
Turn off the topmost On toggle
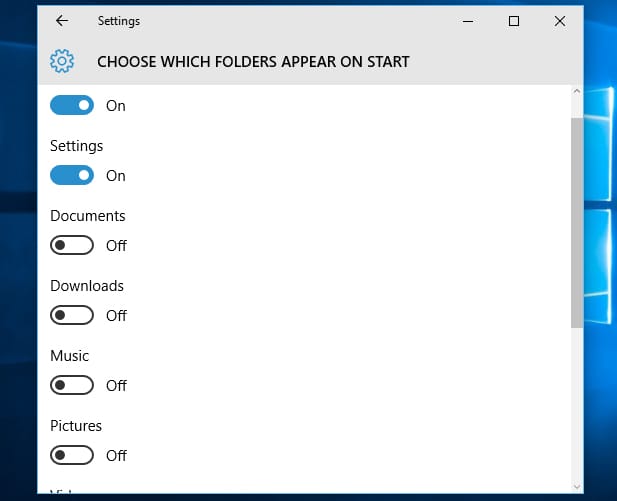[72, 105]
